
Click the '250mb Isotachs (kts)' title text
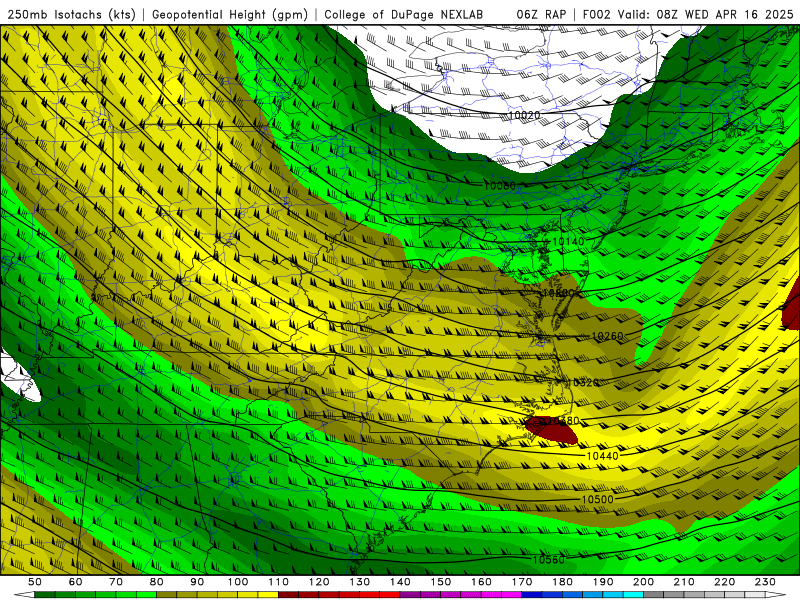(72, 15)
